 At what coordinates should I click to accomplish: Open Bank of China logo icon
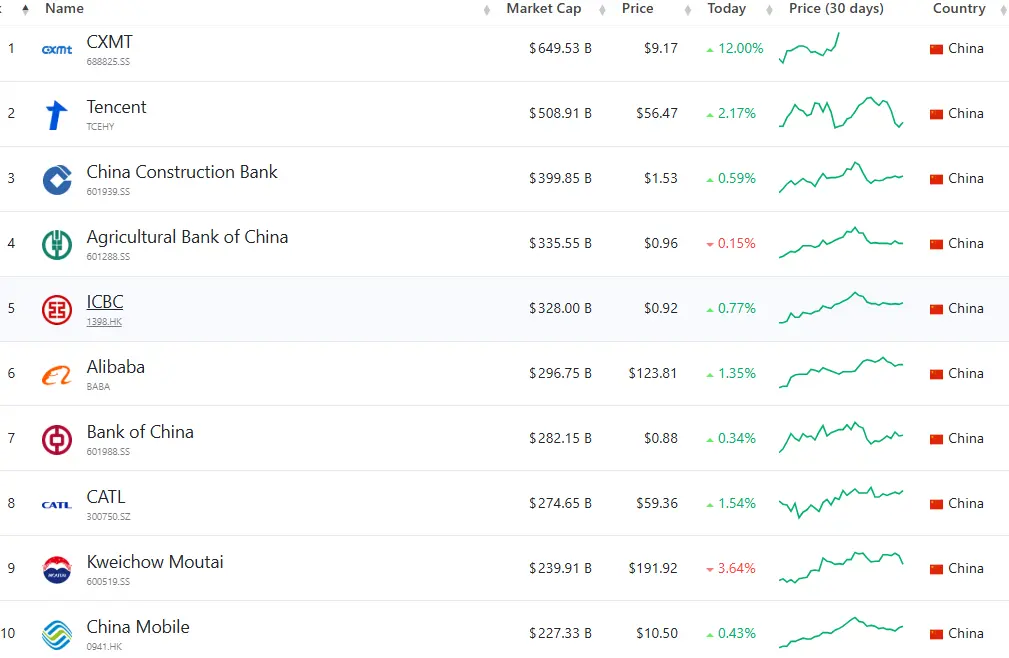pos(57,440)
